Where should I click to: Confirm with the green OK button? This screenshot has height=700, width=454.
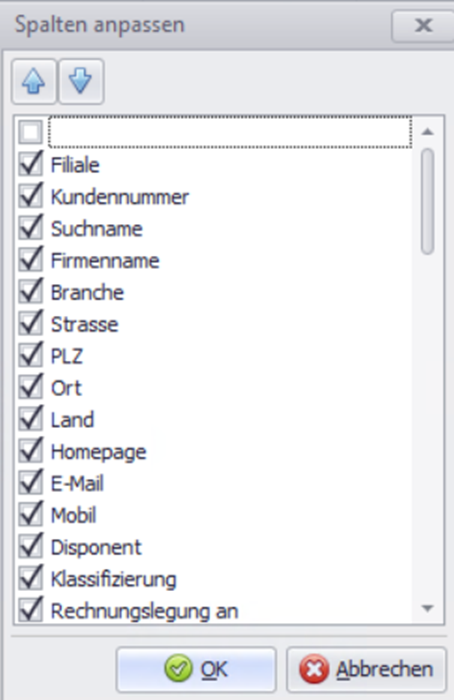pyautogui.click(x=196, y=669)
